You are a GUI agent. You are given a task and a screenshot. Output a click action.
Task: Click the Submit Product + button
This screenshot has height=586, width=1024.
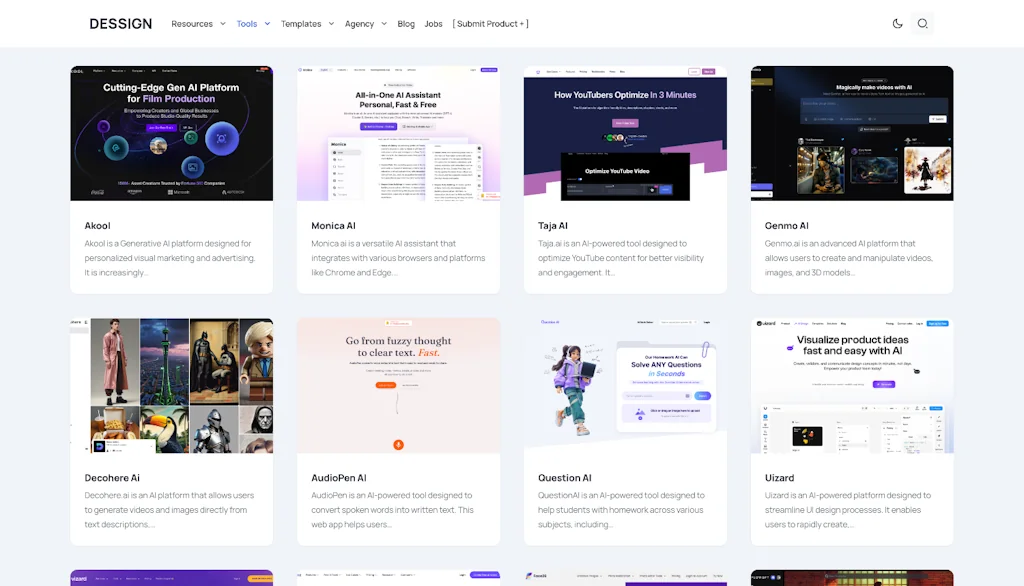tap(491, 23)
